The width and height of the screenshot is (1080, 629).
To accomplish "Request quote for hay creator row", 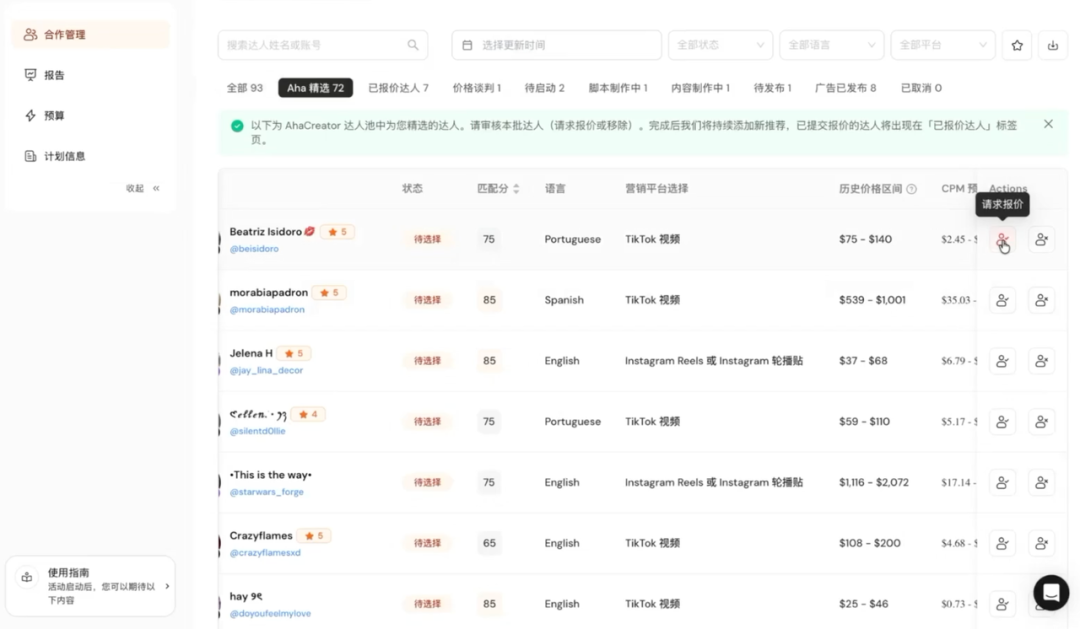I will 1002,604.
